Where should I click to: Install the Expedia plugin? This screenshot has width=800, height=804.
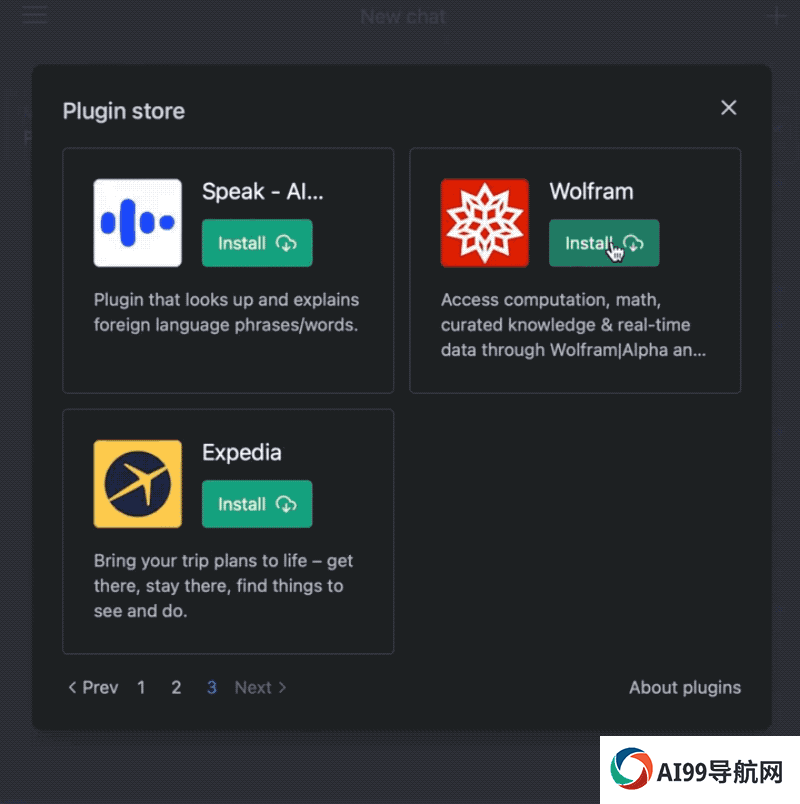pos(257,504)
